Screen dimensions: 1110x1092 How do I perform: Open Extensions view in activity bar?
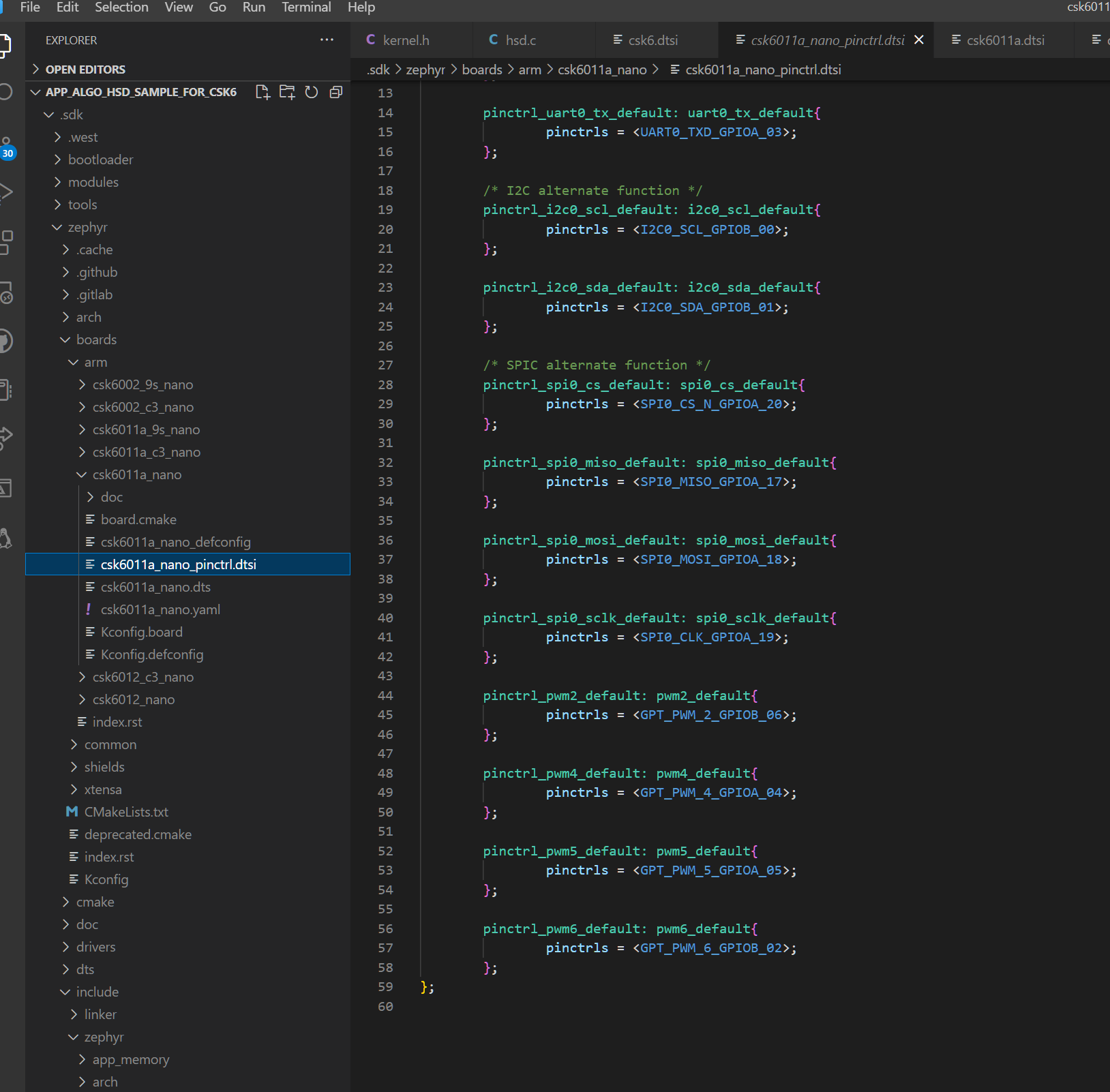(5, 242)
